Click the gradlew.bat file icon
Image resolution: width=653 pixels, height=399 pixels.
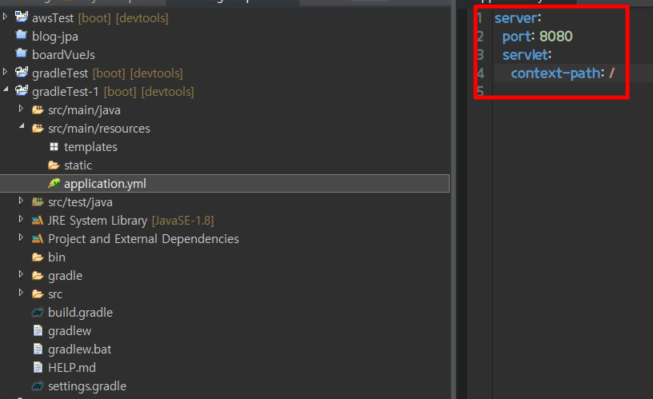pyautogui.click(x=38, y=349)
